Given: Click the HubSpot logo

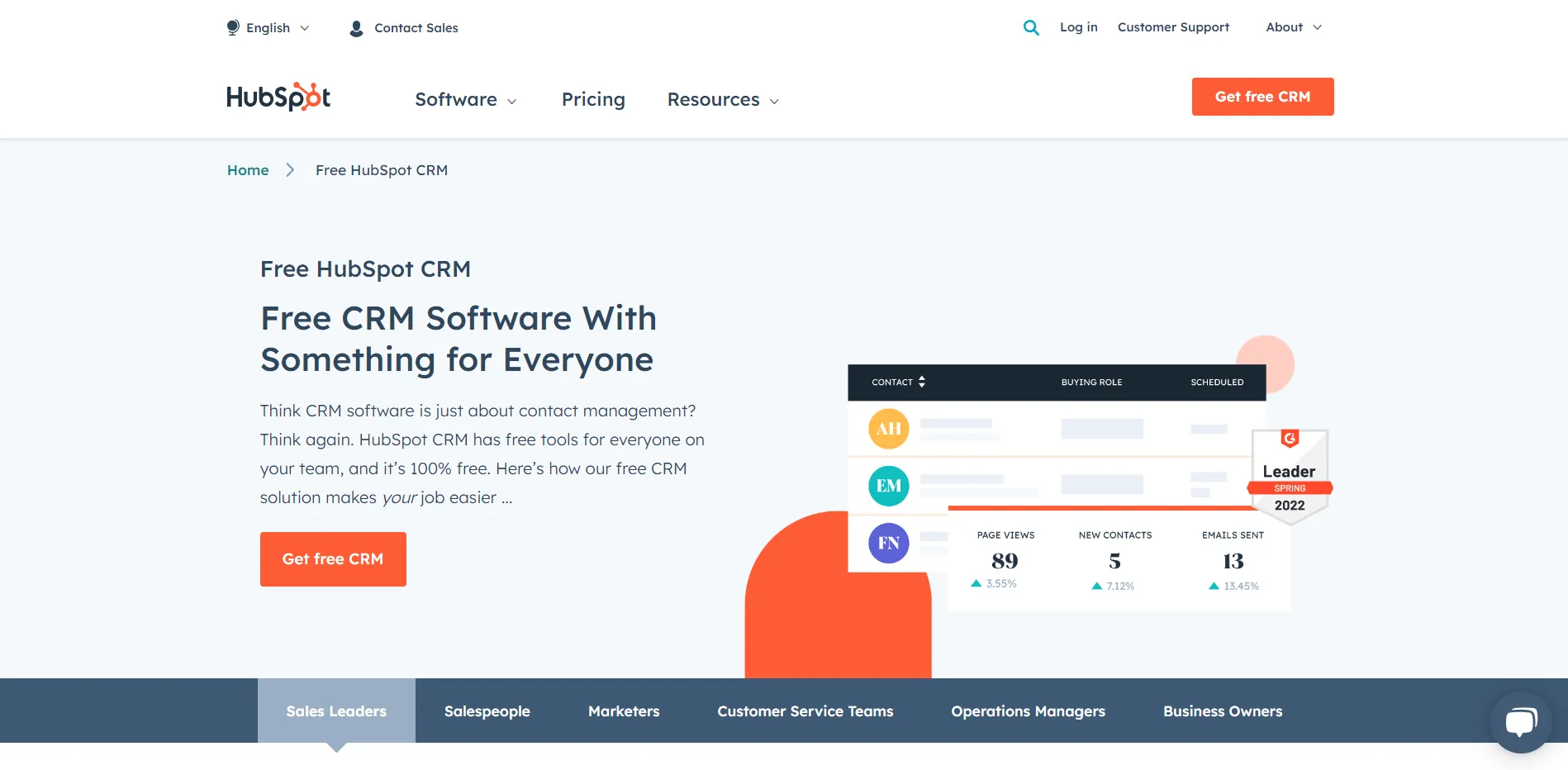Looking at the screenshot, I should (278, 97).
